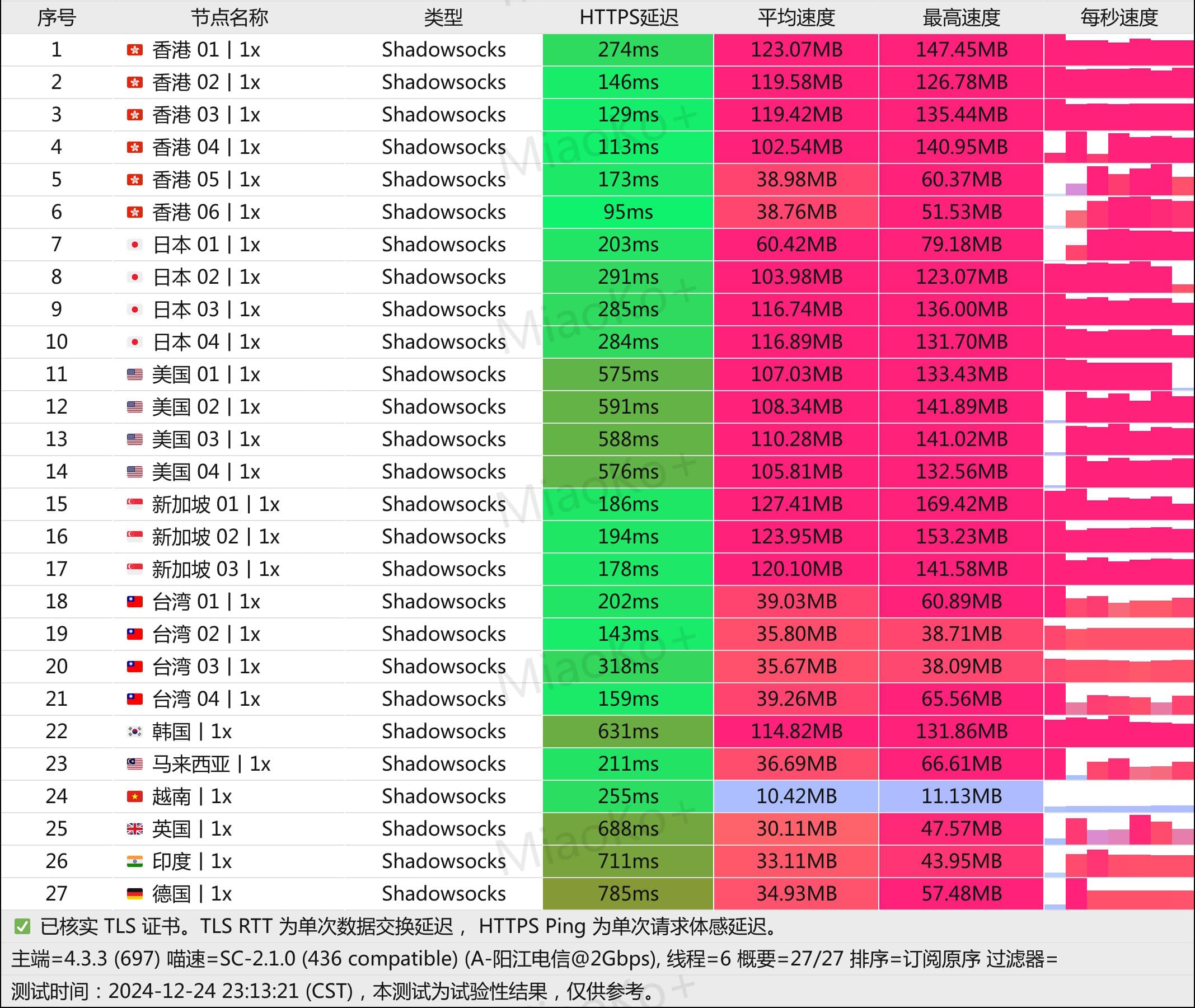This screenshot has height=1008, width=1195.
Task: Click the 127.41MB average speed cell
Action: (x=796, y=504)
